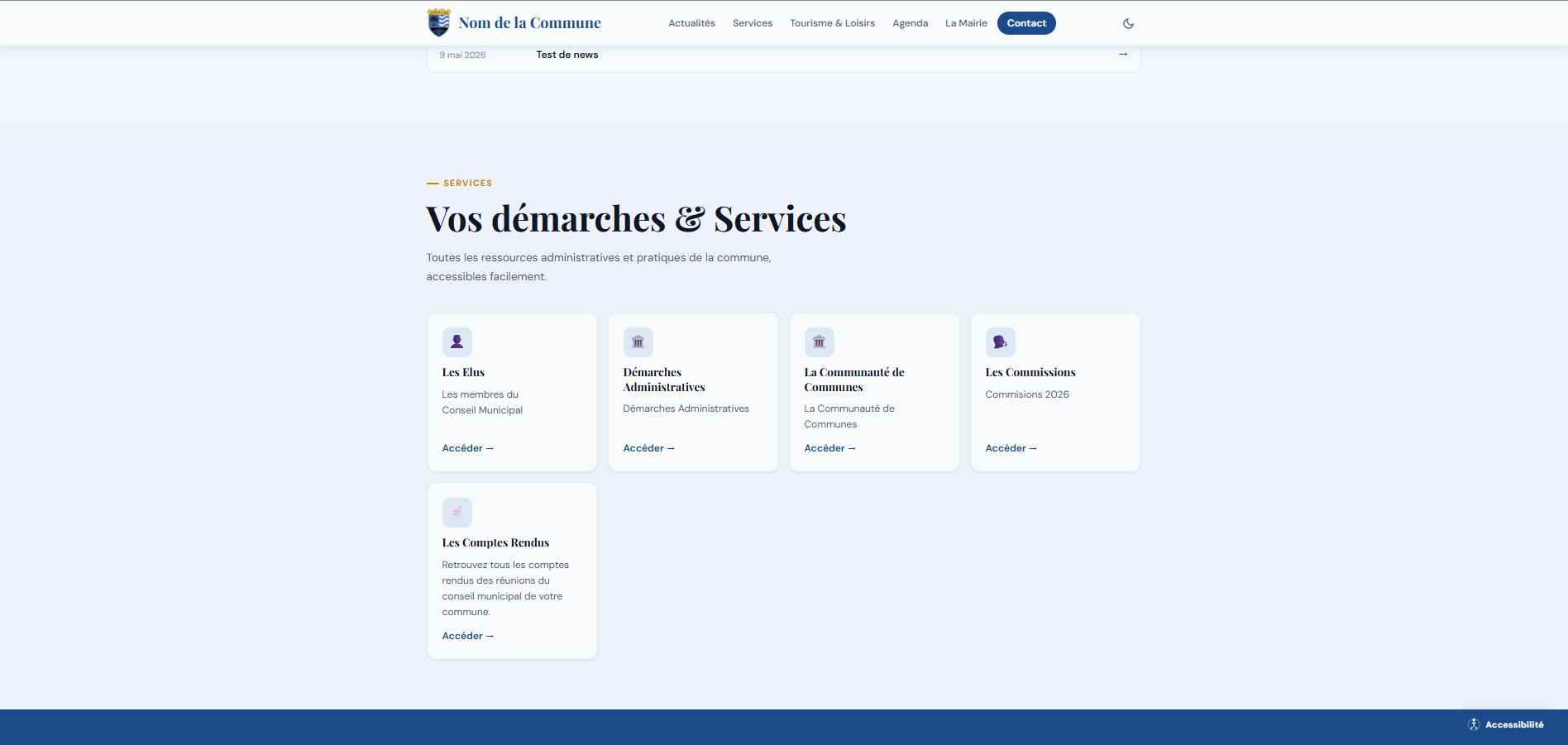Click Accéder under Les Elus

pyautogui.click(x=467, y=448)
